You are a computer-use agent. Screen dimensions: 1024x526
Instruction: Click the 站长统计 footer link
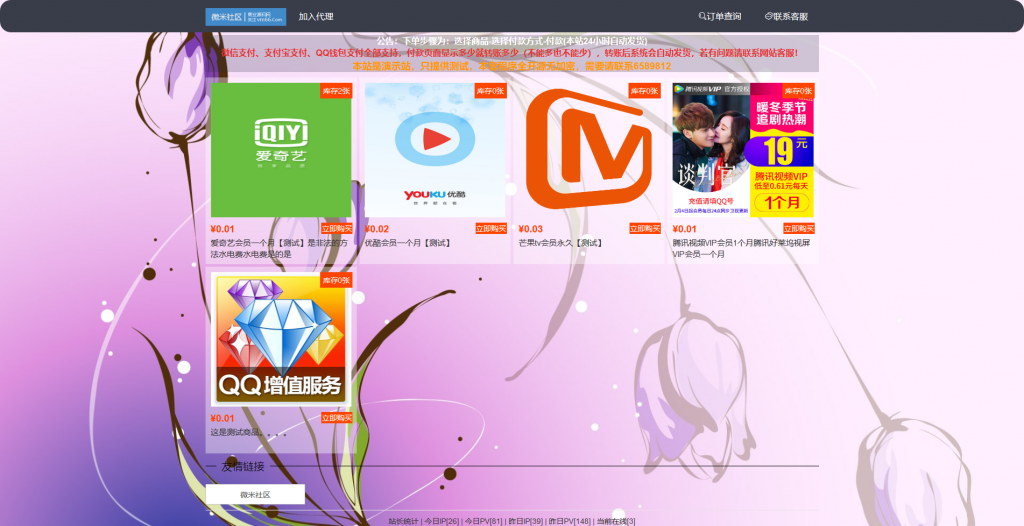tap(403, 521)
